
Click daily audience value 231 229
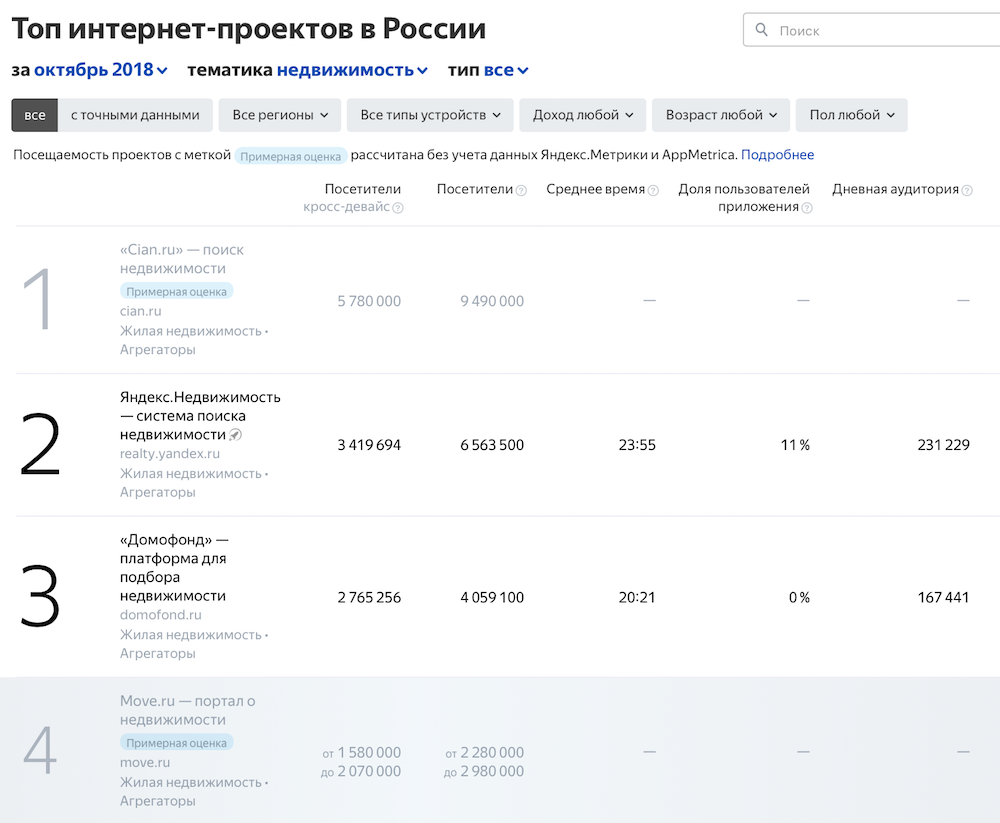pyautogui.click(x=944, y=445)
